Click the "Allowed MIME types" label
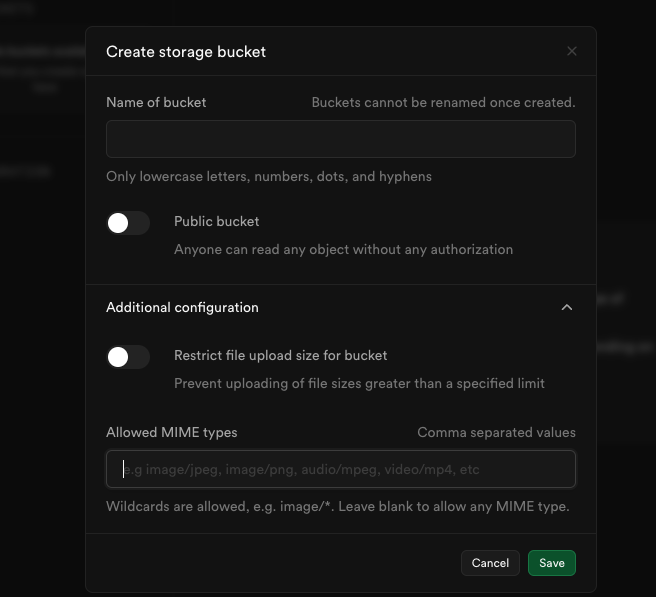Screen dimensions: 656x597 (171, 432)
